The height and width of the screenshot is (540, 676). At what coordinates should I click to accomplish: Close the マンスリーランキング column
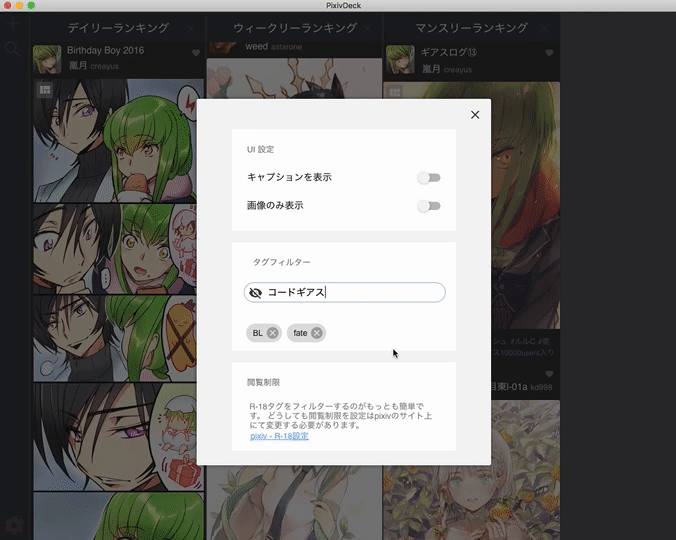544,29
